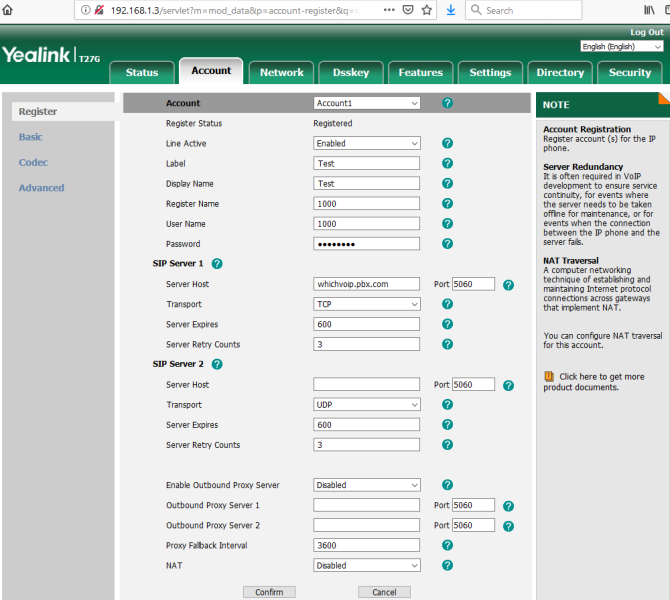
Task: Click the browser home icon
Action: pyautogui.click(x=9, y=10)
